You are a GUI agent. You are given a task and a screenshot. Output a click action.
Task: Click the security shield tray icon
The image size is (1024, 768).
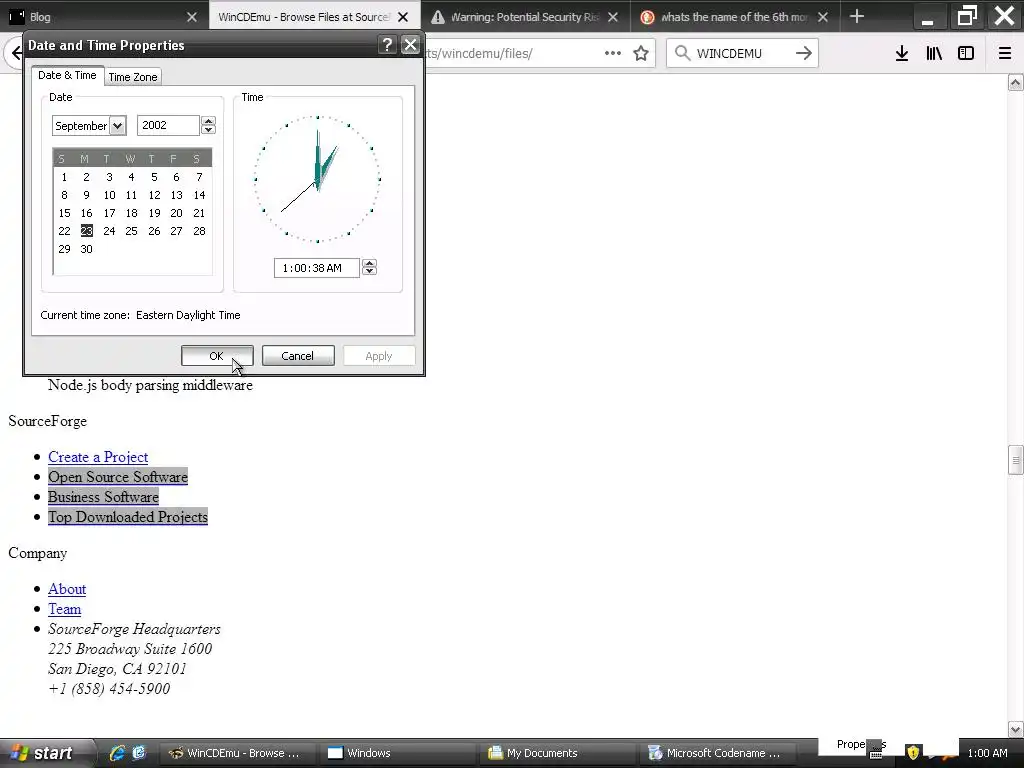point(913,753)
